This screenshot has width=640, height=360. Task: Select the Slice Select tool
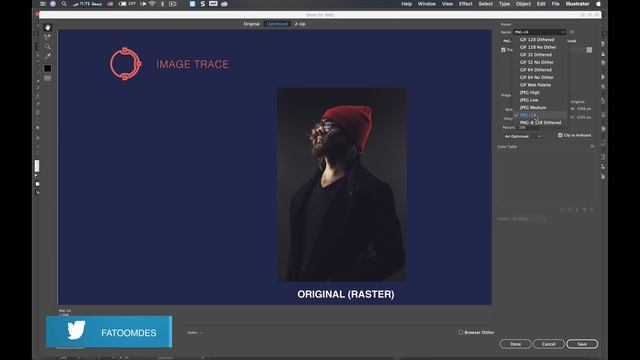pyautogui.click(x=48, y=37)
